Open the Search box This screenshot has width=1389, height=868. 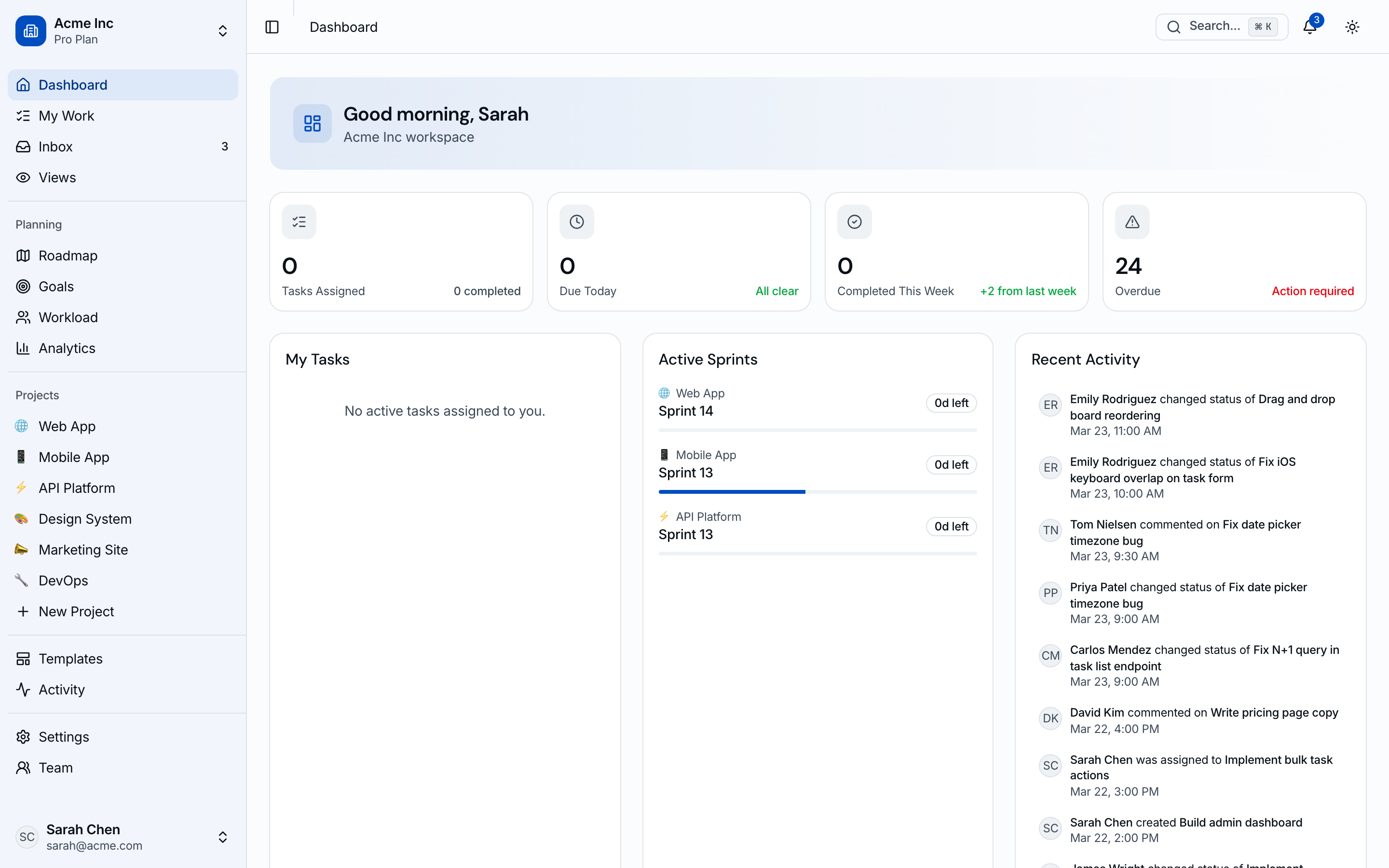click(x=1221, y=27)
